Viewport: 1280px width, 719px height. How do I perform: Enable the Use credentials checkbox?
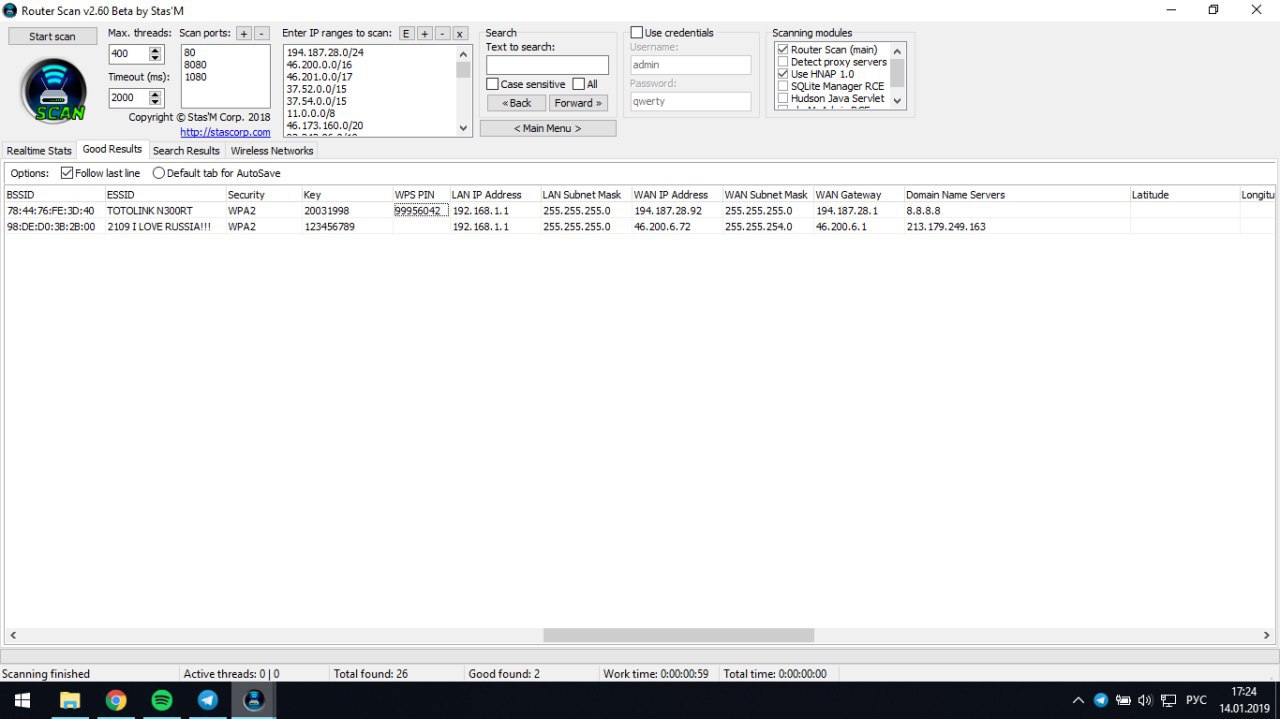pos(637,33)
